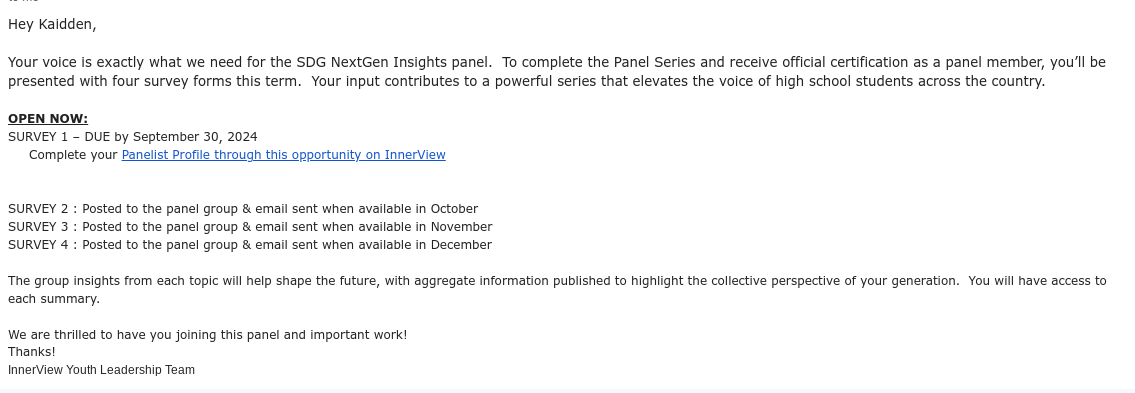This screenshot has height=393, width=1135.
Task: Click the "SURVEY 1 – DUE by" line
Action: click(x=69, y=137)
